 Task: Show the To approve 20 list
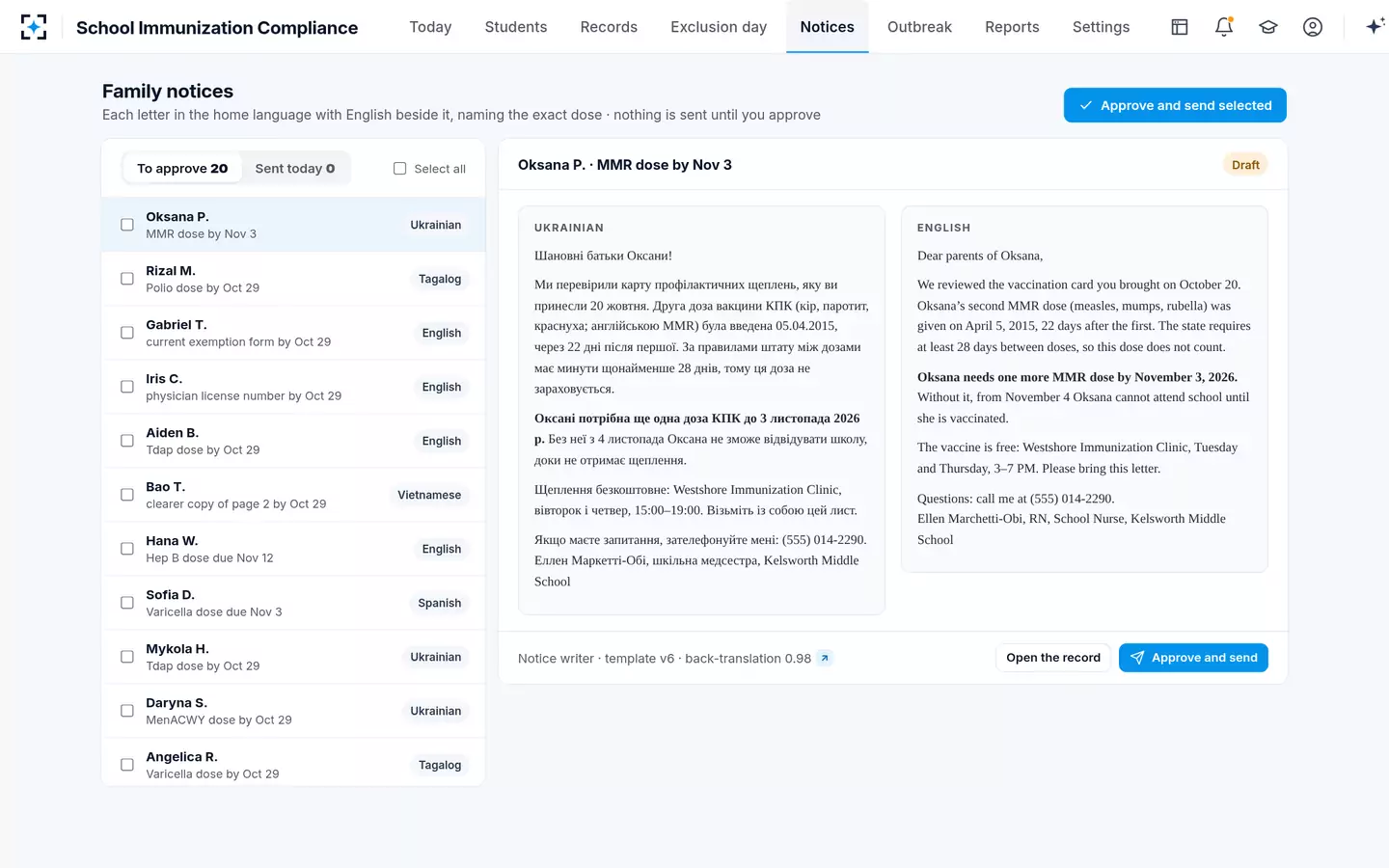182,169
